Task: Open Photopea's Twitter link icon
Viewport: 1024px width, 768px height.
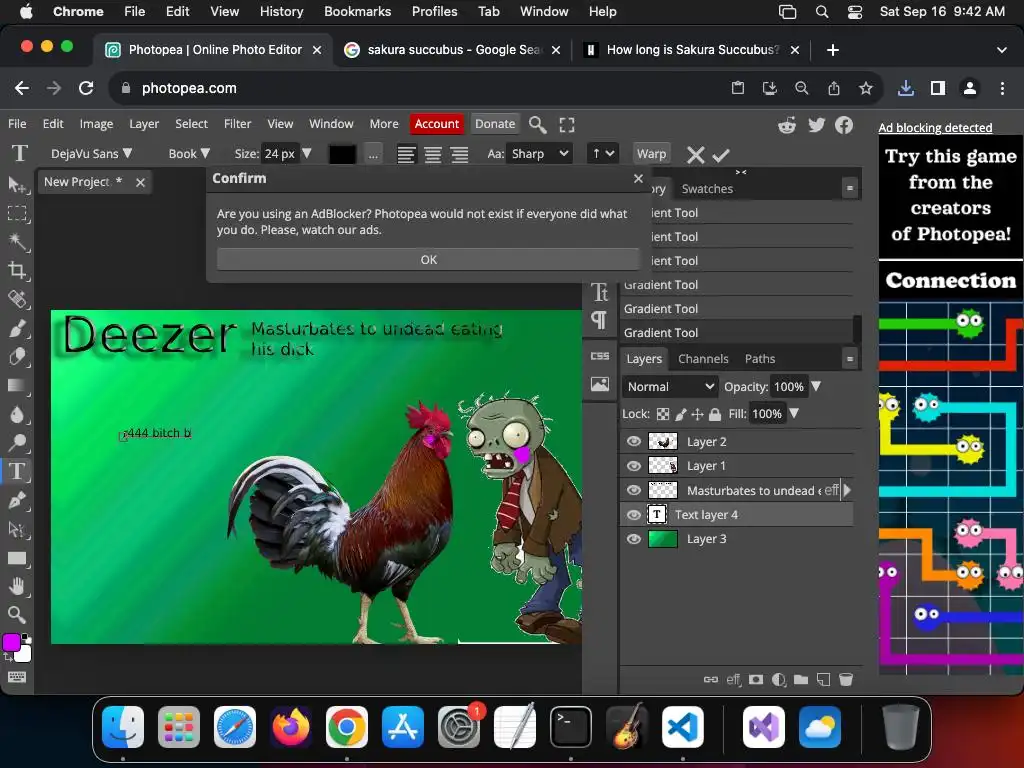Action: pyautogui.click(x=816, y=125)
